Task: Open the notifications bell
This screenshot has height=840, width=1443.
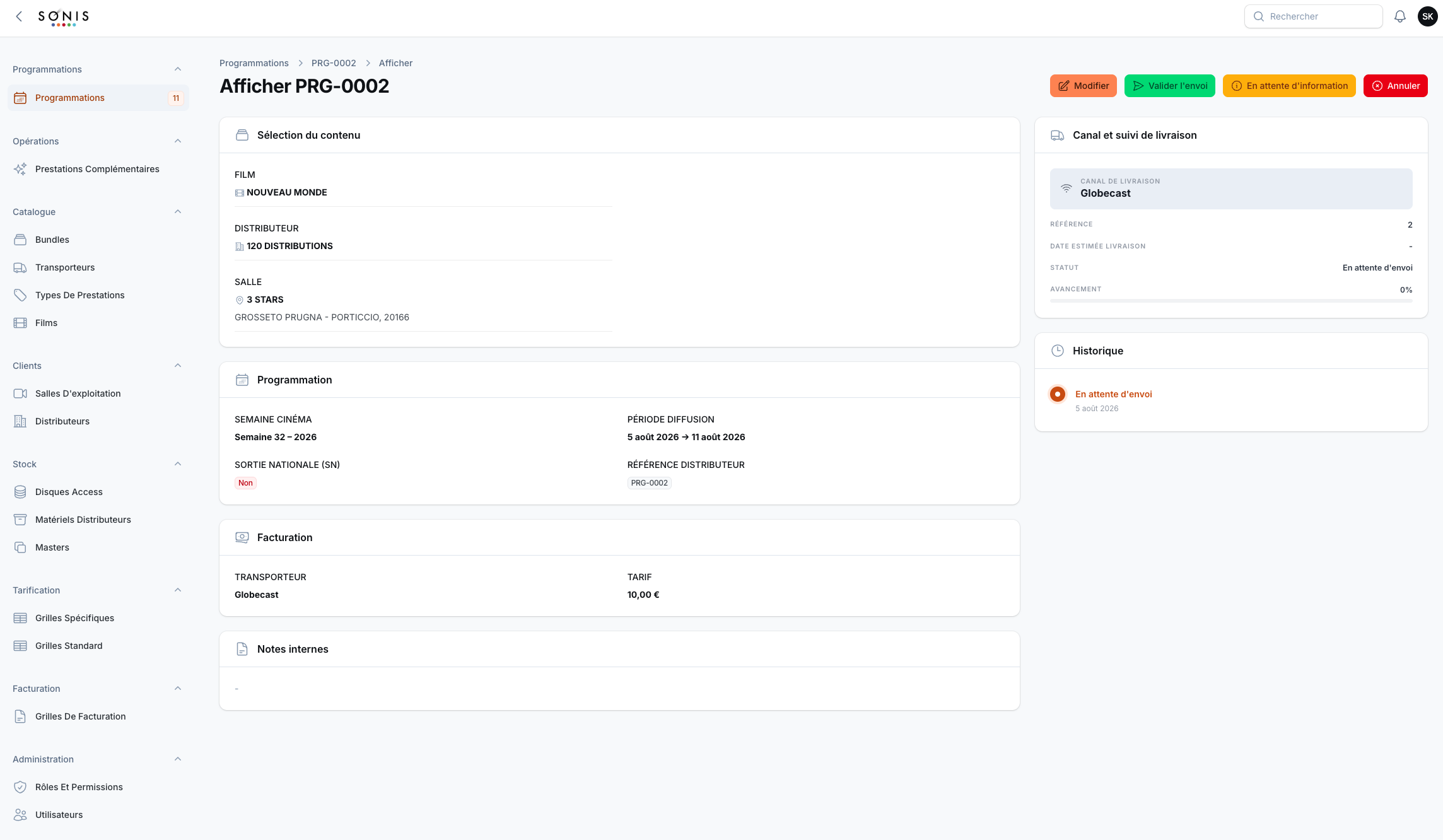Action: [1399, 16]
